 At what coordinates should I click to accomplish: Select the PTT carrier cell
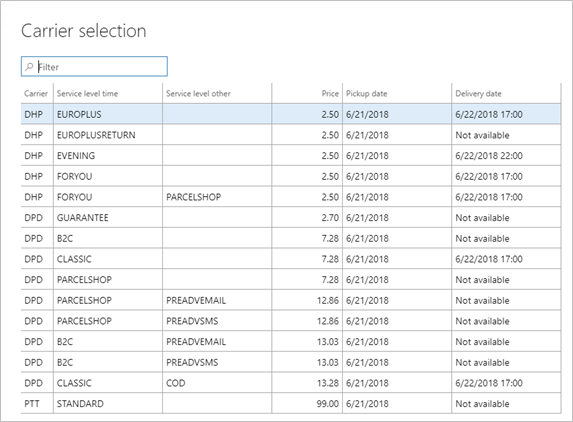[37, 404]
